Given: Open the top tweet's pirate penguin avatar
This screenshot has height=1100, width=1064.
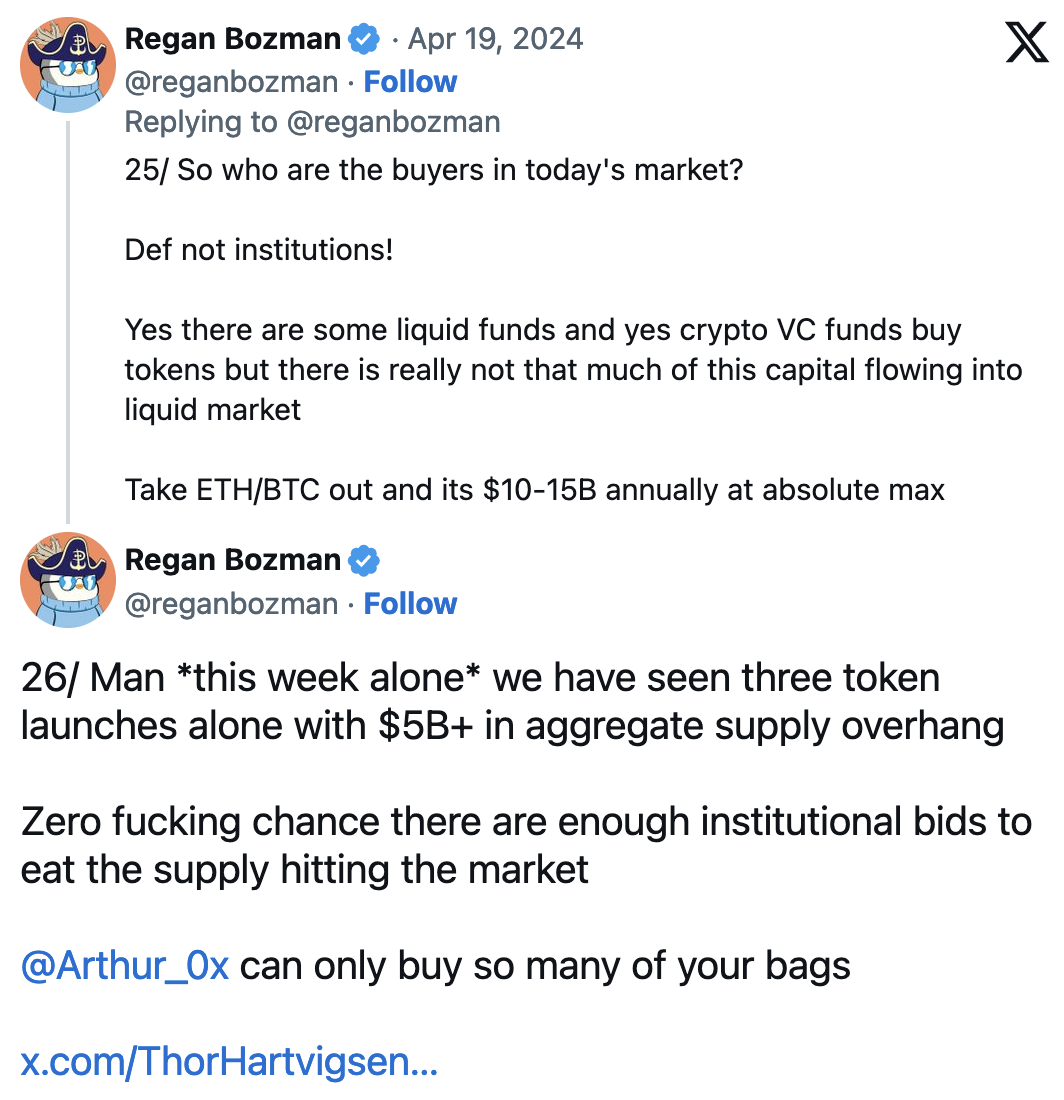Looking at the screenshot, I should point(68,65).
